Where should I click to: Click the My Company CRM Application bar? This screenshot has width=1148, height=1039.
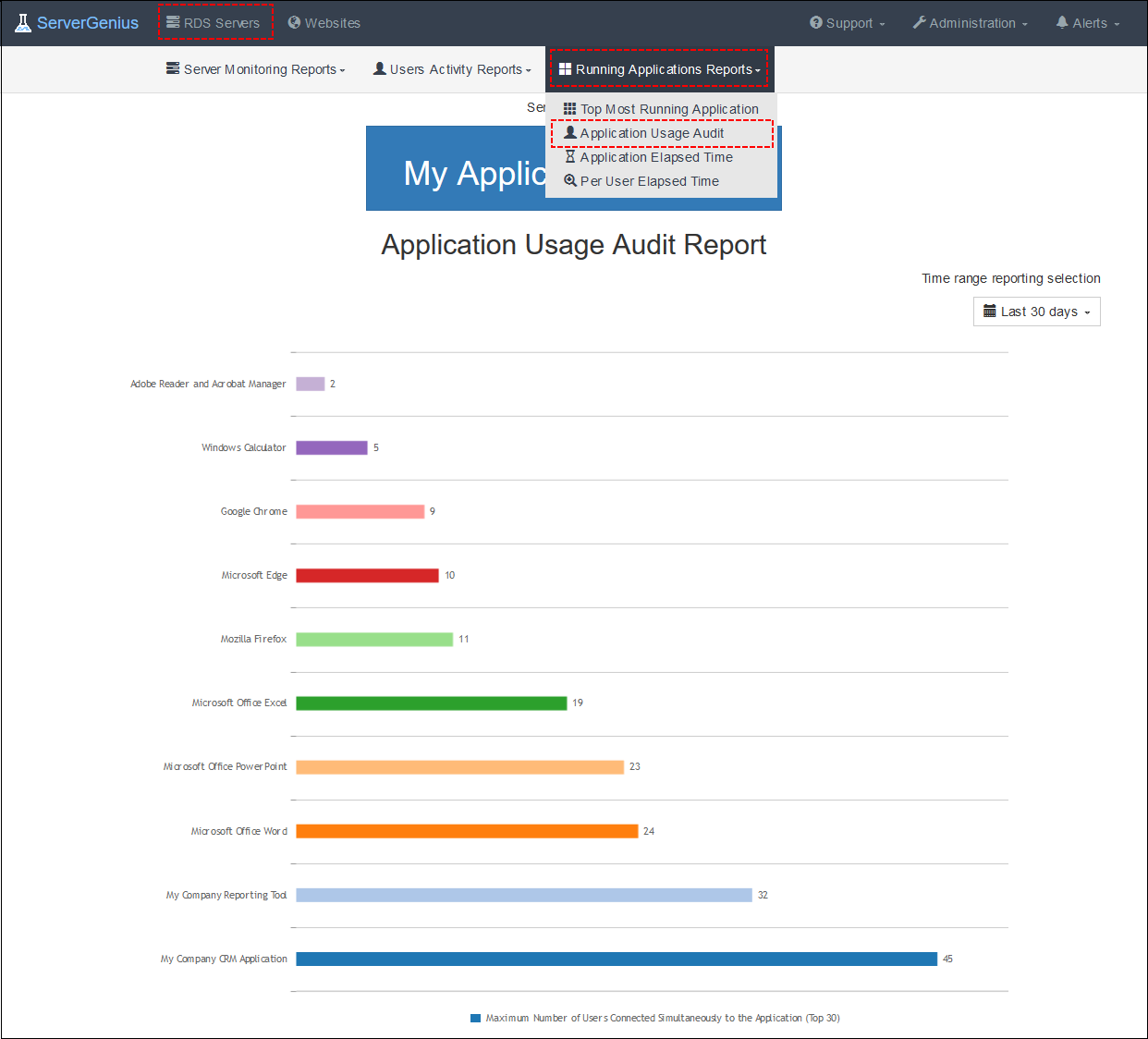click(x=615, y=959)
